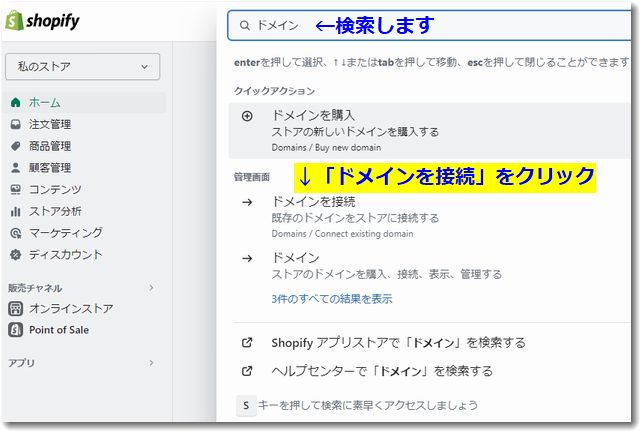The width and height of the screenshot is (640, 431).
Task: Choose ドメインを購入 quick action
Action: tap(429, 131)
